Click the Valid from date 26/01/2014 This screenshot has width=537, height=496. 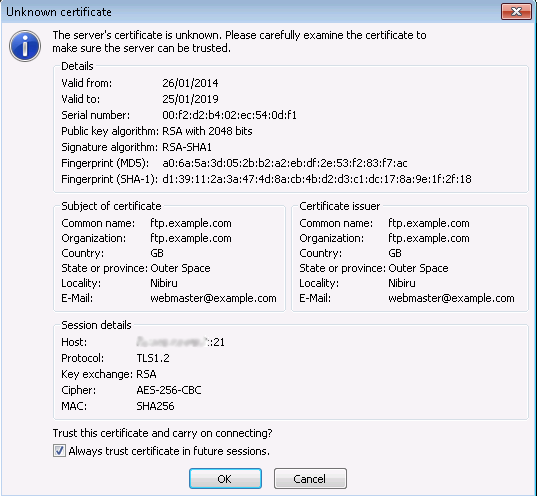190,83
